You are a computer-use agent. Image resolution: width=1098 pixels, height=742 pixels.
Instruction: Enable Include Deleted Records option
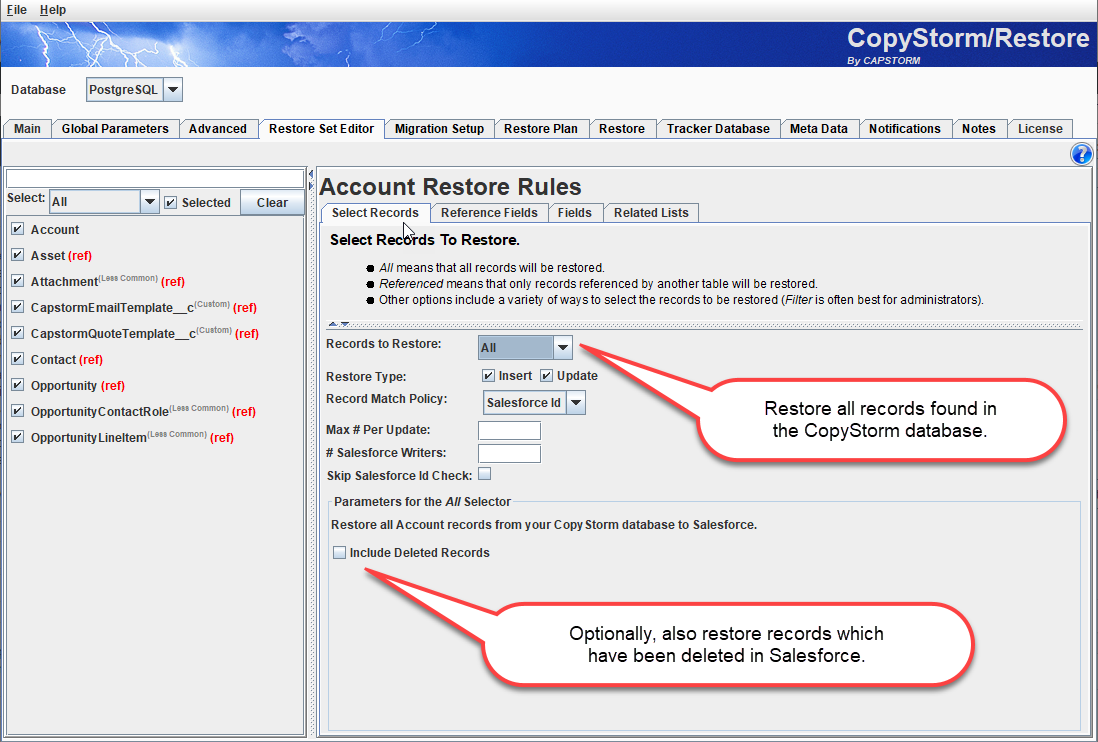click(340, 552)
